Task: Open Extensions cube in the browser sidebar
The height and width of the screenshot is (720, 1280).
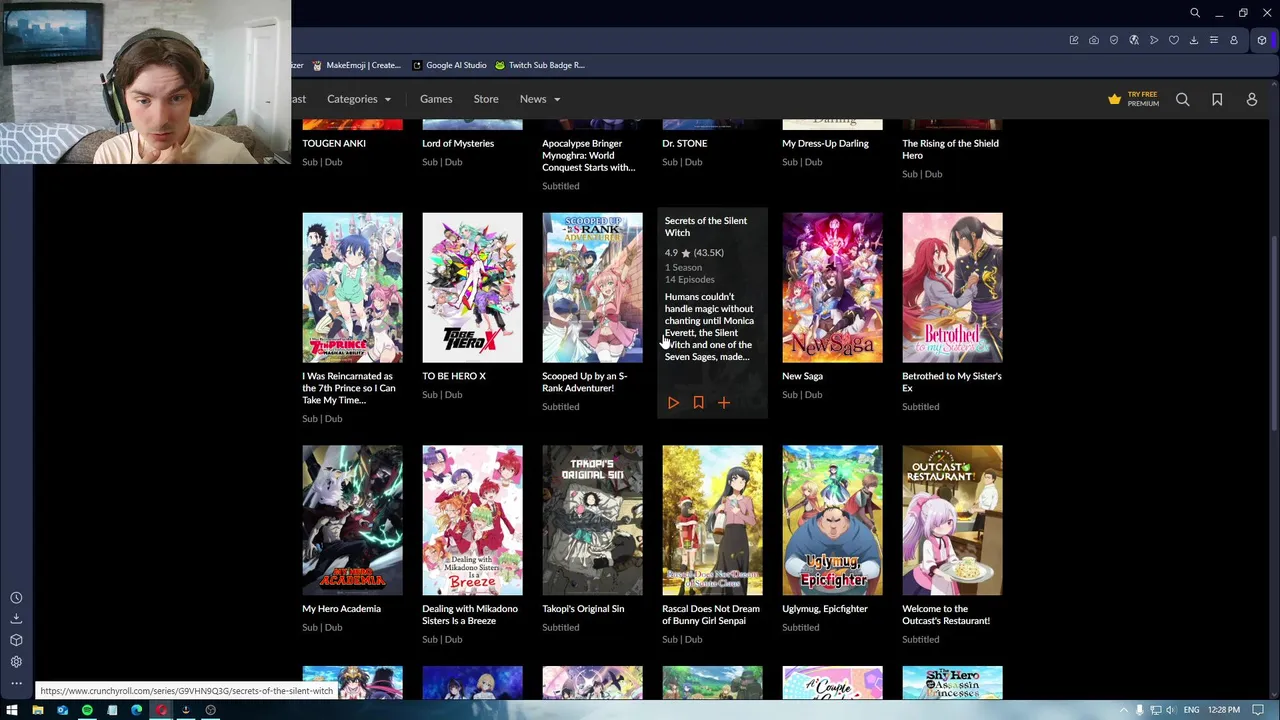Action: 16,640
